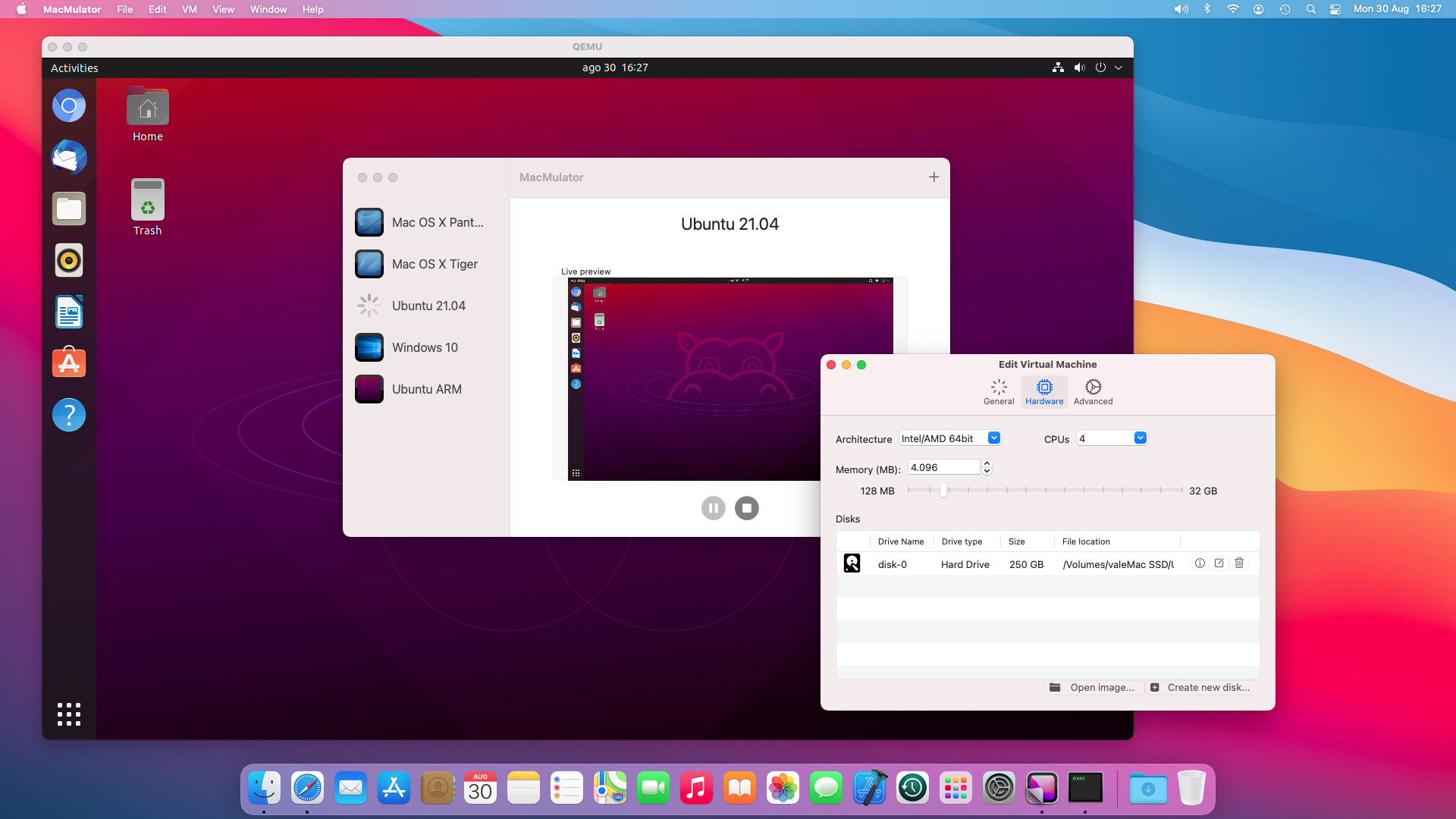
Task: Expand the Ubuntu system menu arrow
Action: pos(1118,67)
